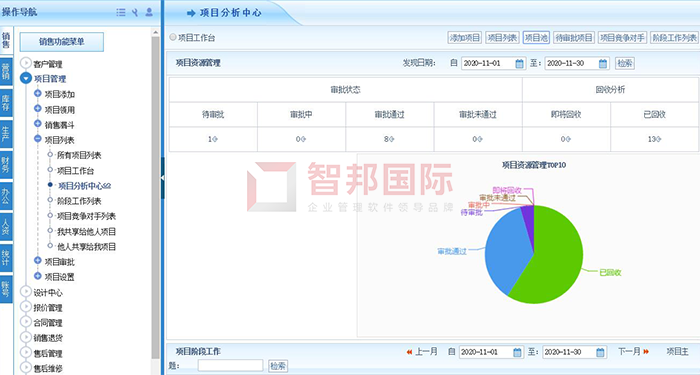The height and width of the screenshot is (375, 700).
Task: Expand the 项目设置 node
Action: 38,276
